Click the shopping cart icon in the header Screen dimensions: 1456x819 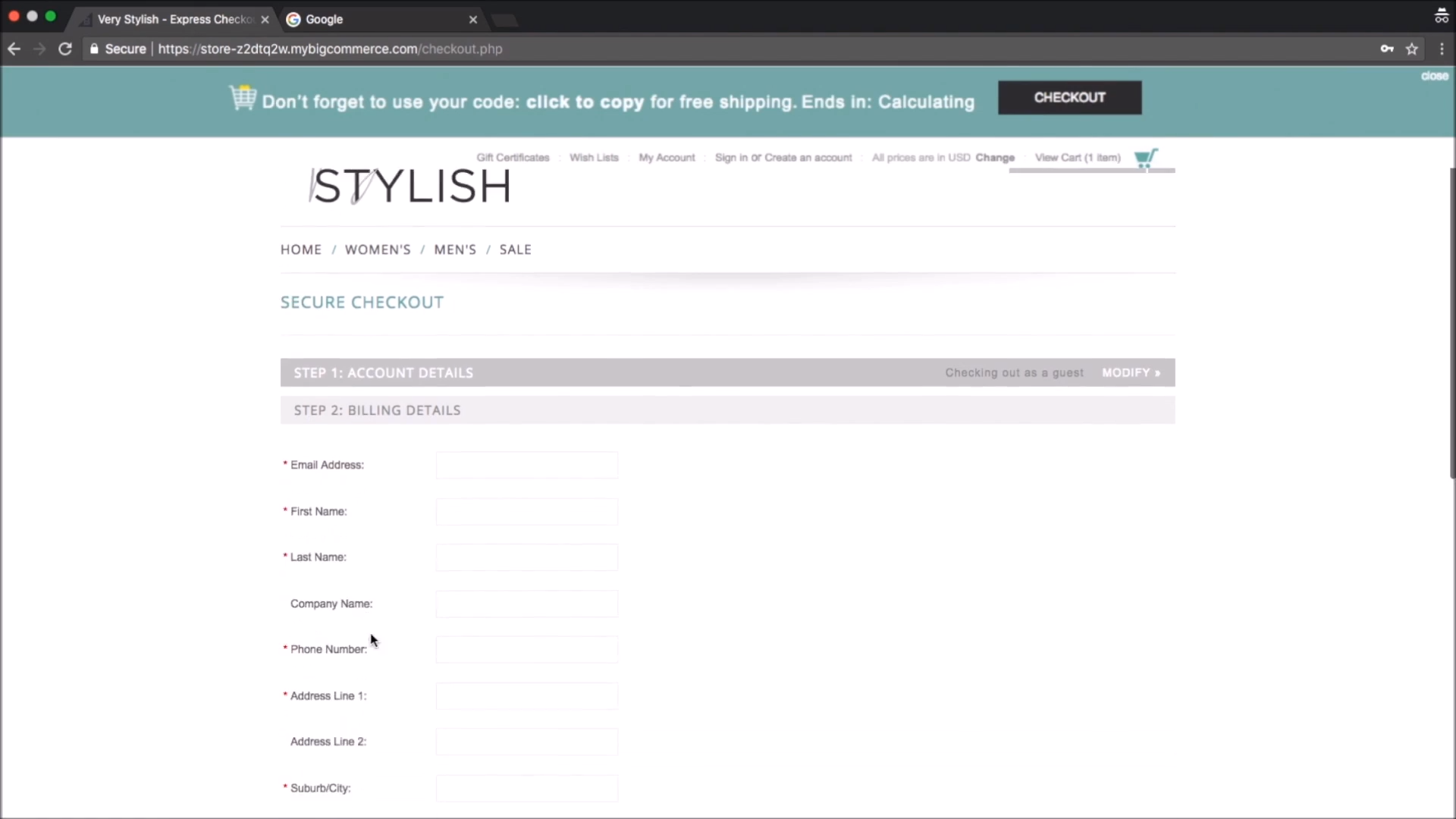coord(1146,158)
